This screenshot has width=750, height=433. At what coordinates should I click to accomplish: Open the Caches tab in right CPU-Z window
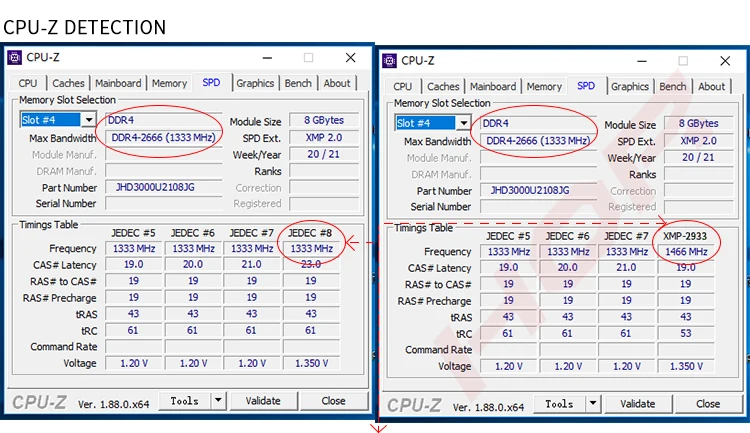tap(443, 87)
